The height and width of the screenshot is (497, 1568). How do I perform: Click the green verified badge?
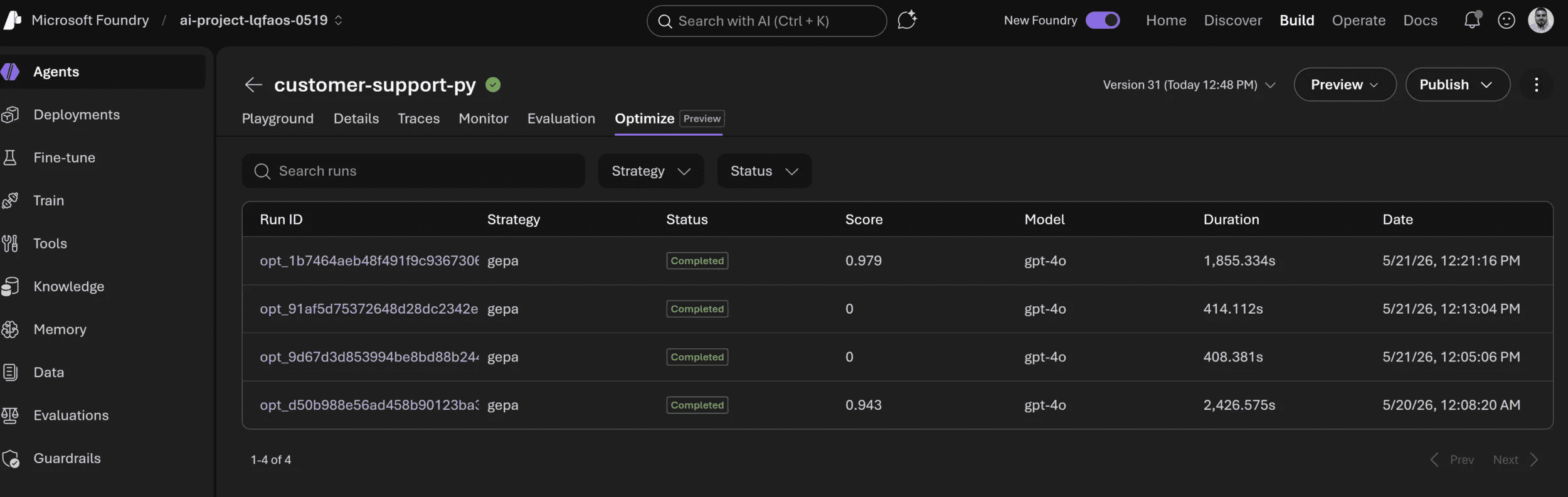pyautogui.click(x=493, y=85)
